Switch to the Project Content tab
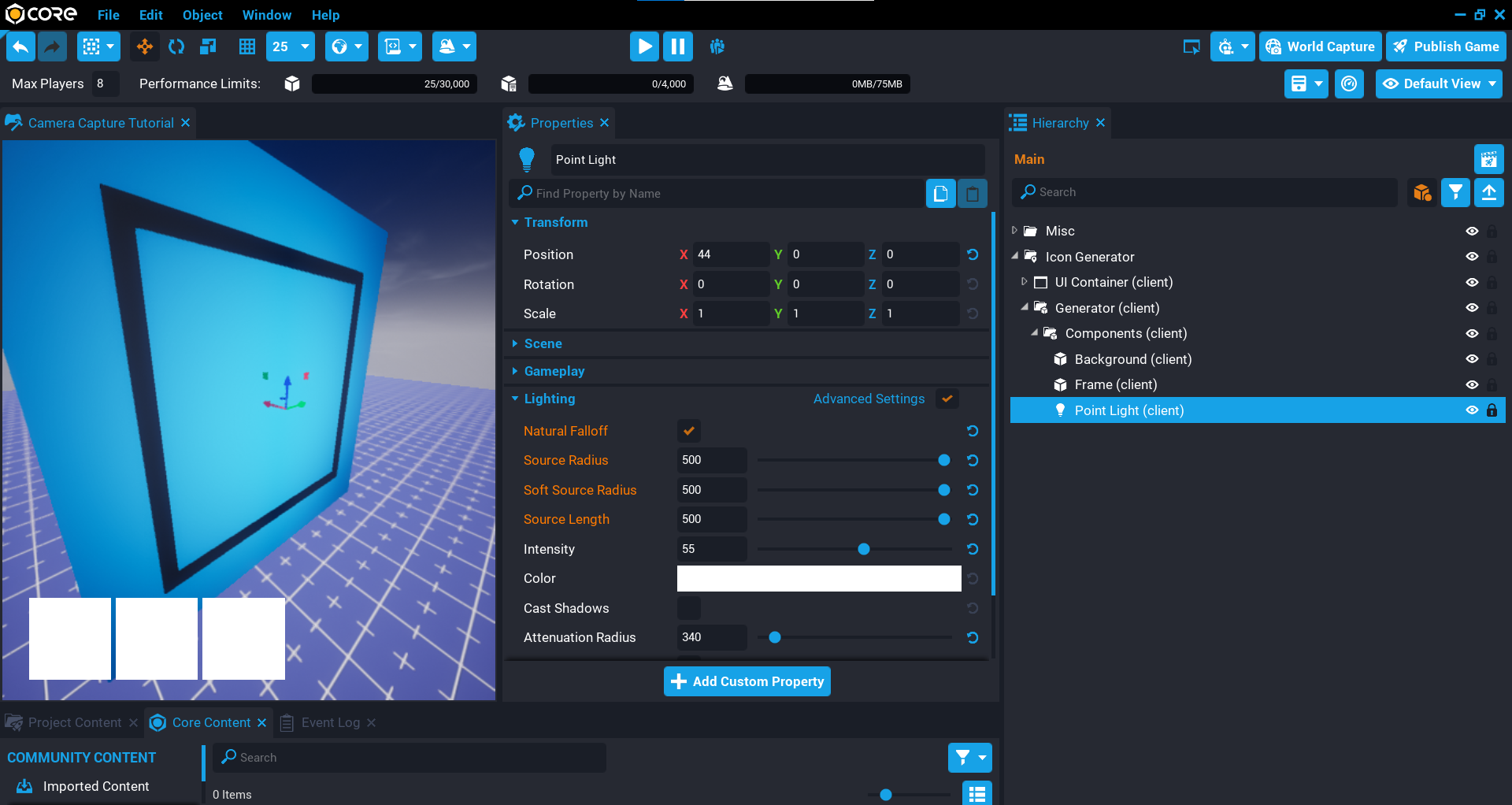The width and height of the screenshot is (1512, 805). point(74,722)
